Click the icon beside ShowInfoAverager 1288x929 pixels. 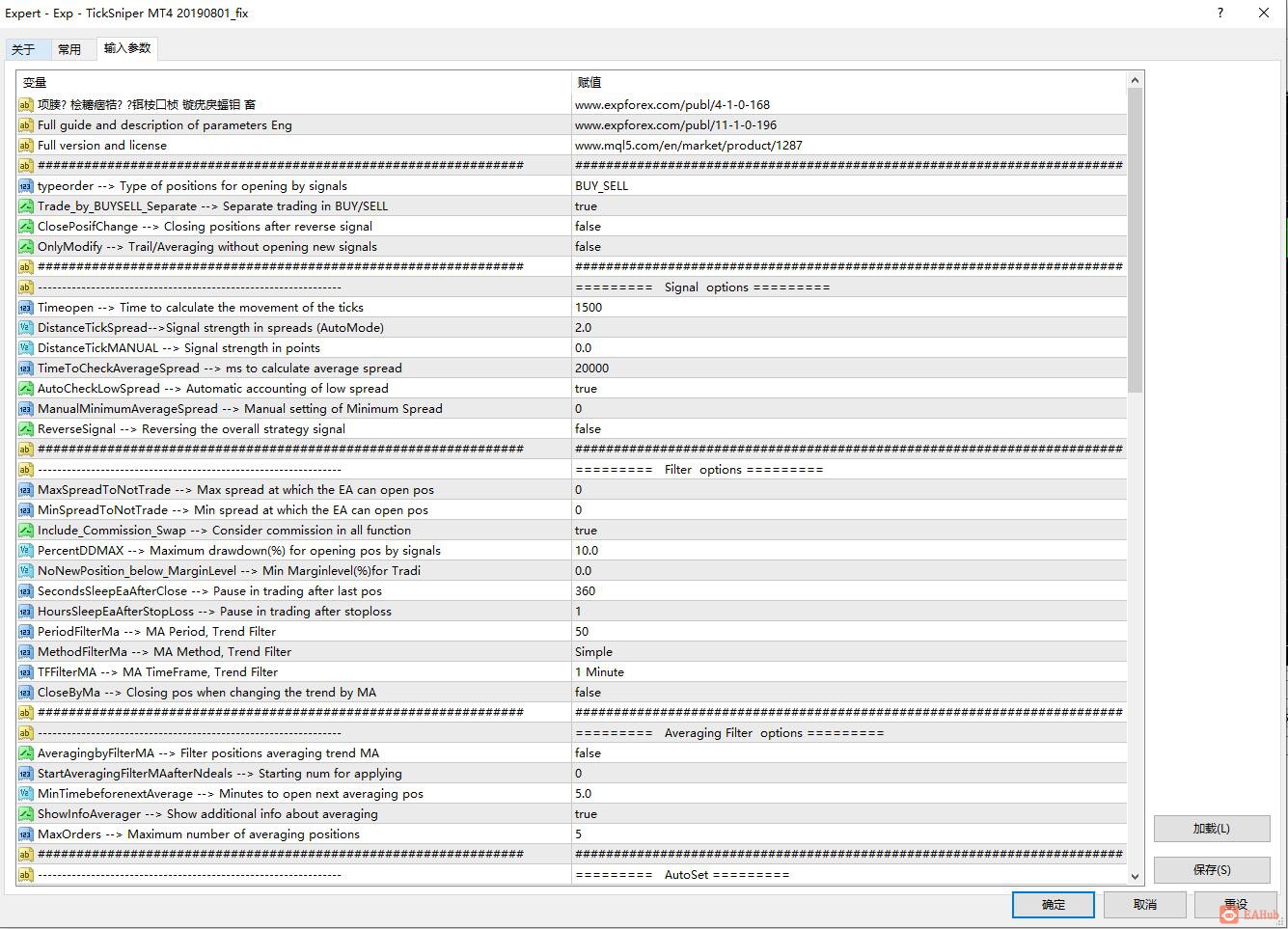pos(26,814)
